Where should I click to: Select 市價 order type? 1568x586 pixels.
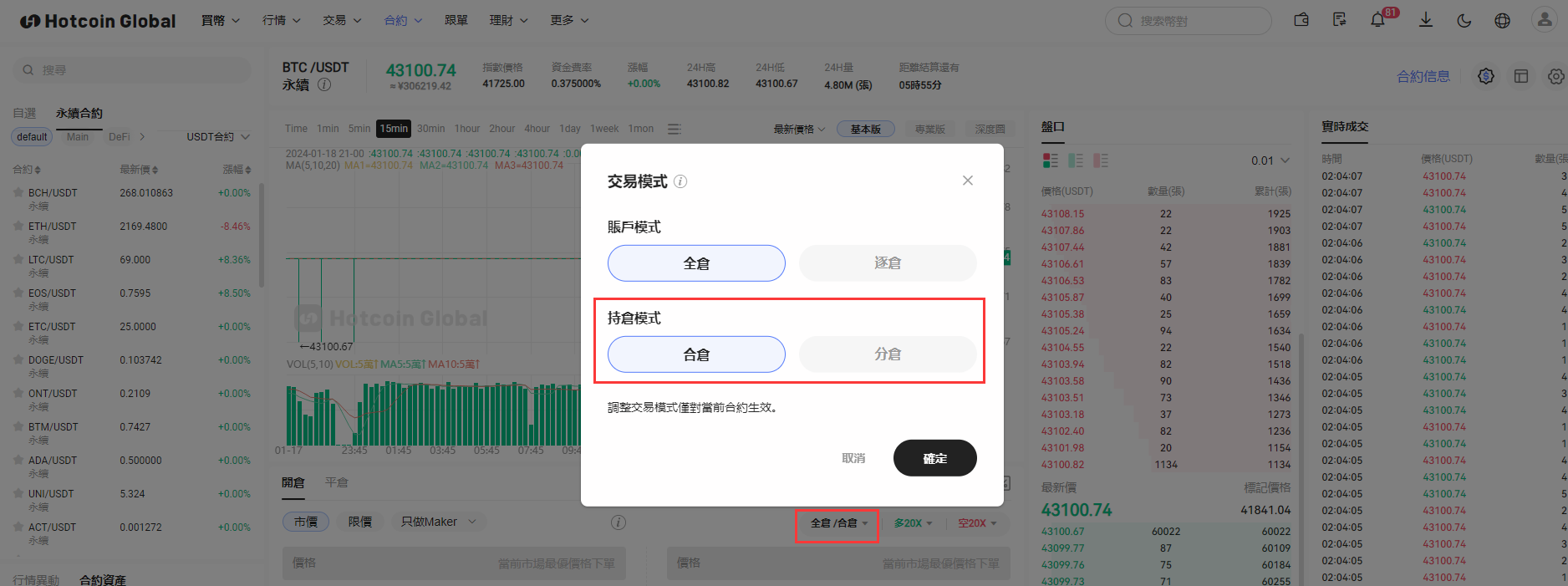click(x=306, y=522)
